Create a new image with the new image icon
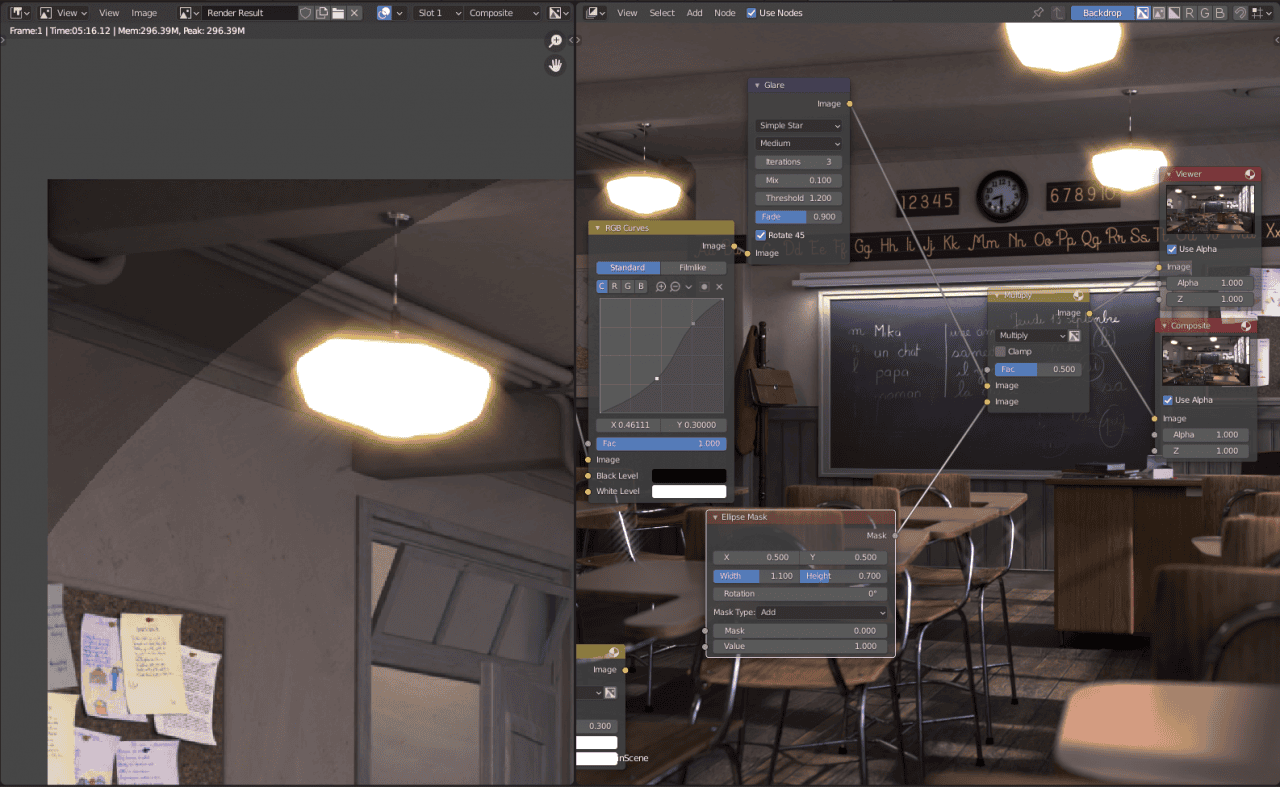Image resolution: width=1280 pixels, height=787 pixels. click(x=321, y=12)
